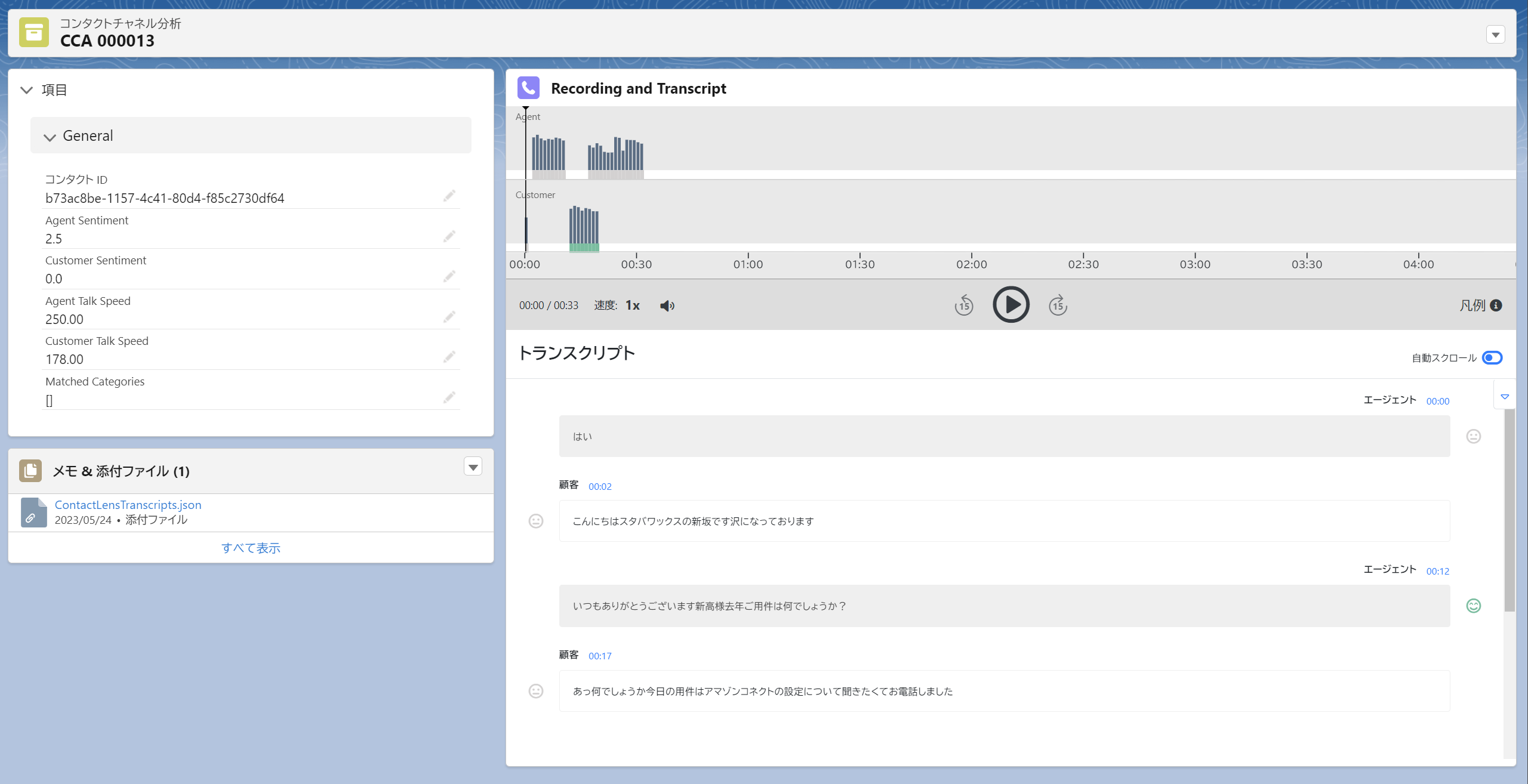This screenshot has width=1528, height=784.
Task: Click the phone icon beside Recording and Transcript
Action: pyautogui.click(x=528, y=88)
